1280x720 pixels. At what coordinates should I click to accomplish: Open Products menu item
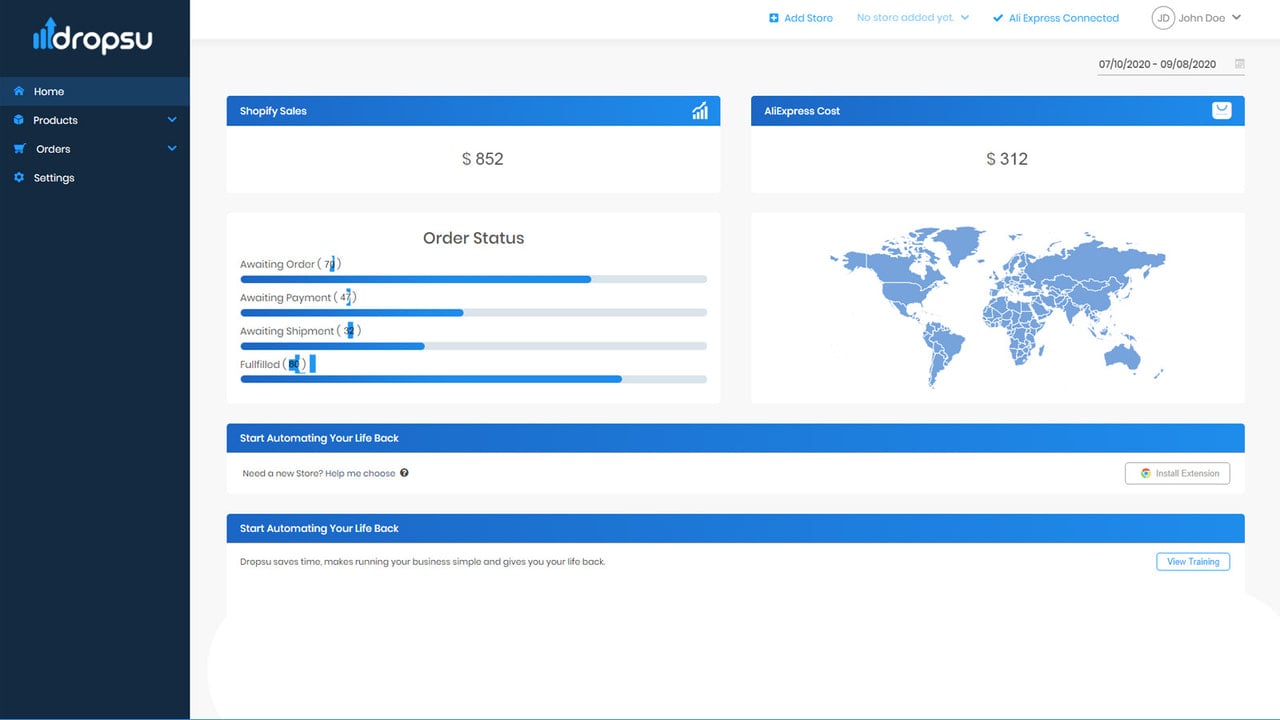95,120
